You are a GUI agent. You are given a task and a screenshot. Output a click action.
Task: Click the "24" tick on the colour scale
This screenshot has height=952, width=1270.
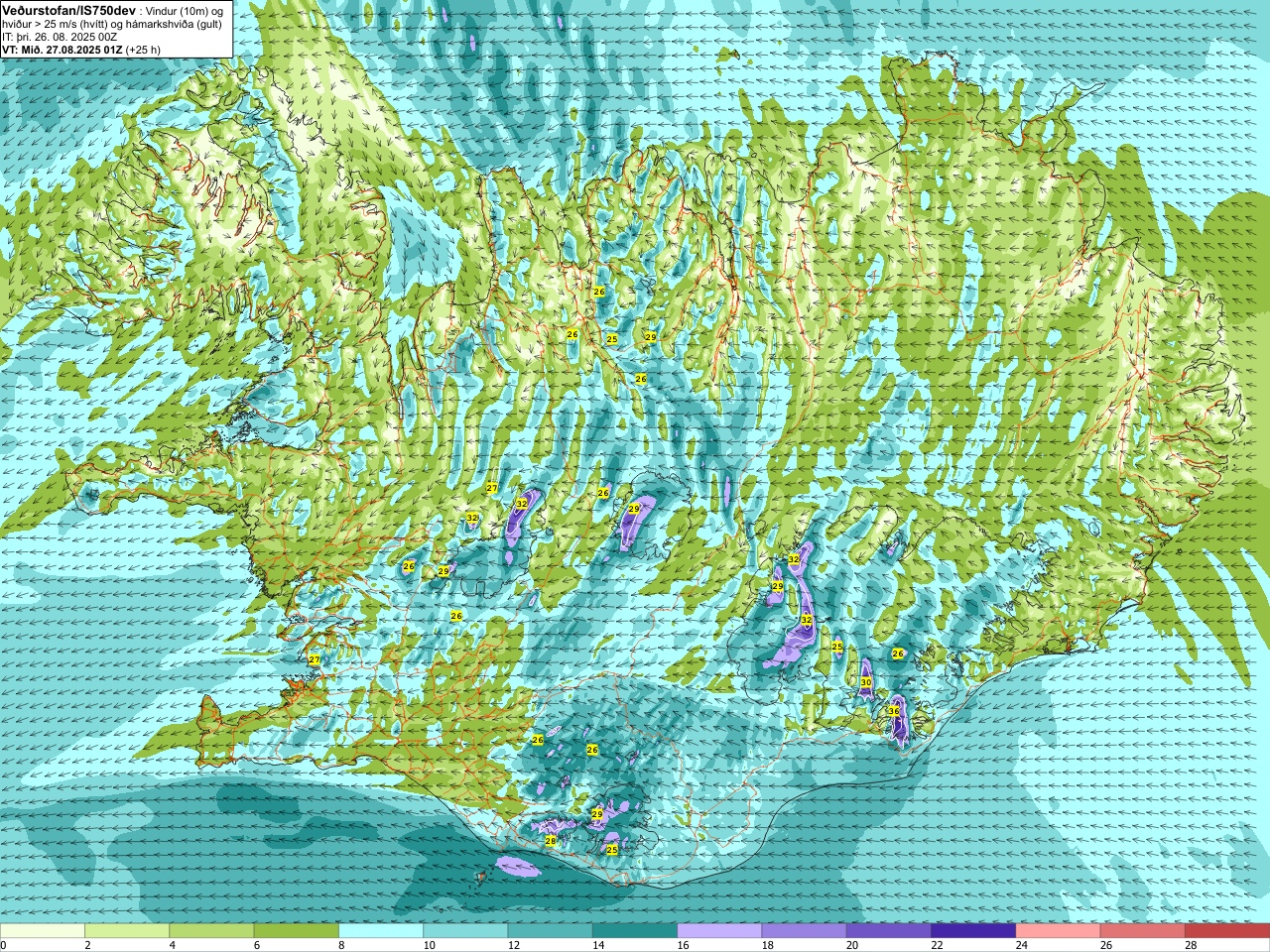pos(1023,945)
